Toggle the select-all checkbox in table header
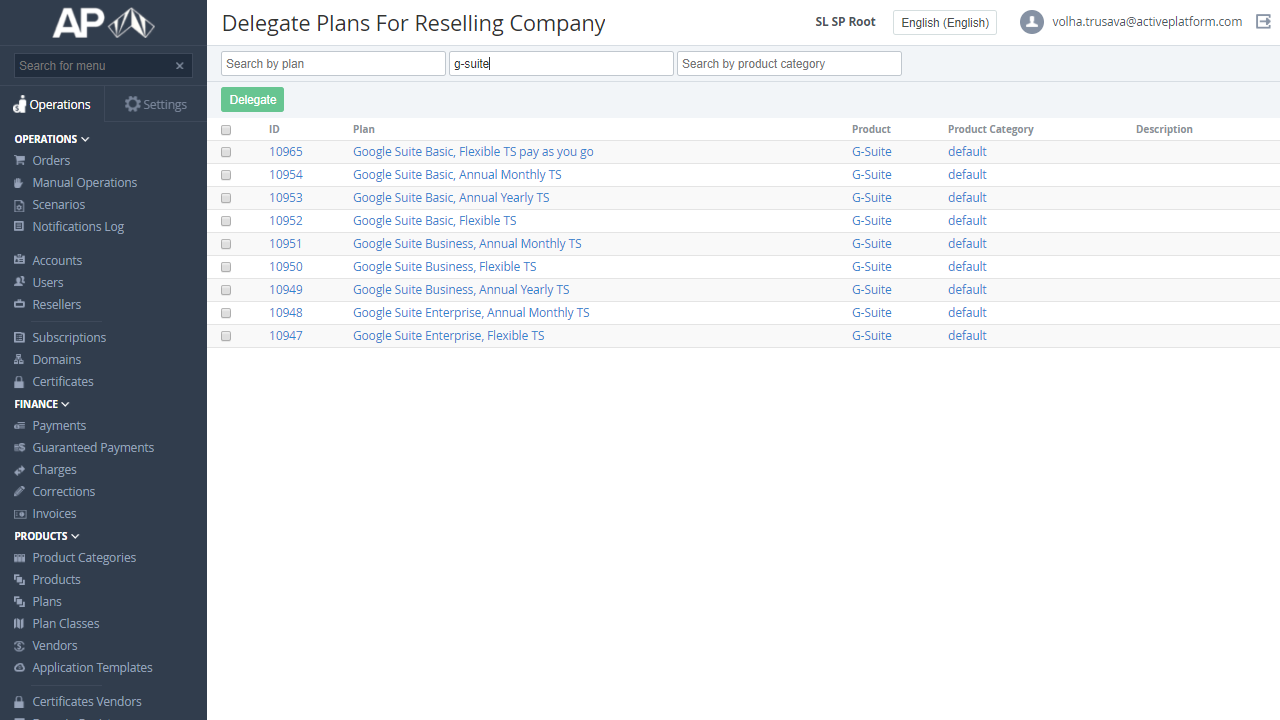The height and width of the screenshot is (720, 1280). (226, 130)
